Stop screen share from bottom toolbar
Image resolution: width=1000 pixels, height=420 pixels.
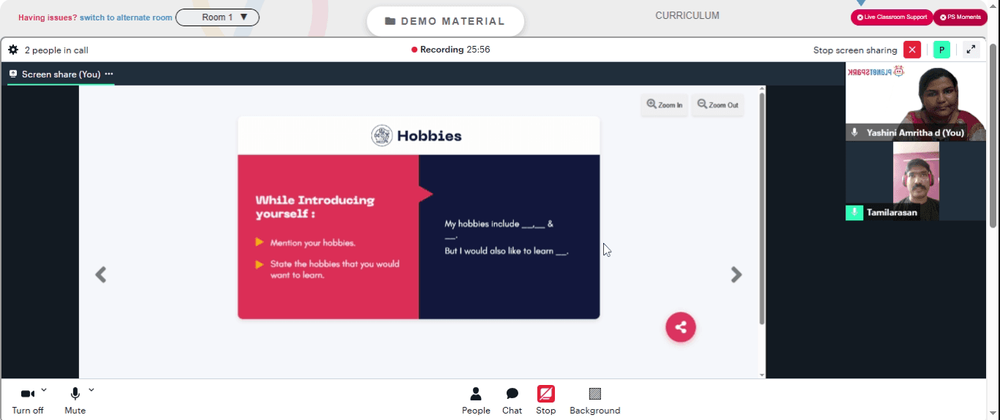(546, 402)
